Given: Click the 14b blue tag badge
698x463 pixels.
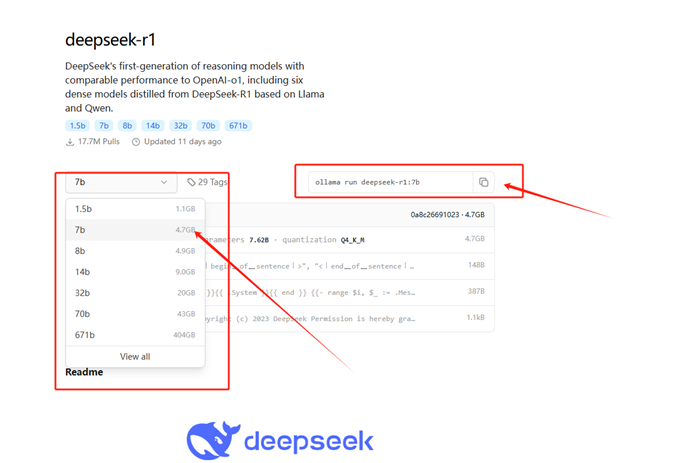Looking at the screenshot, I should pos(153,126).
